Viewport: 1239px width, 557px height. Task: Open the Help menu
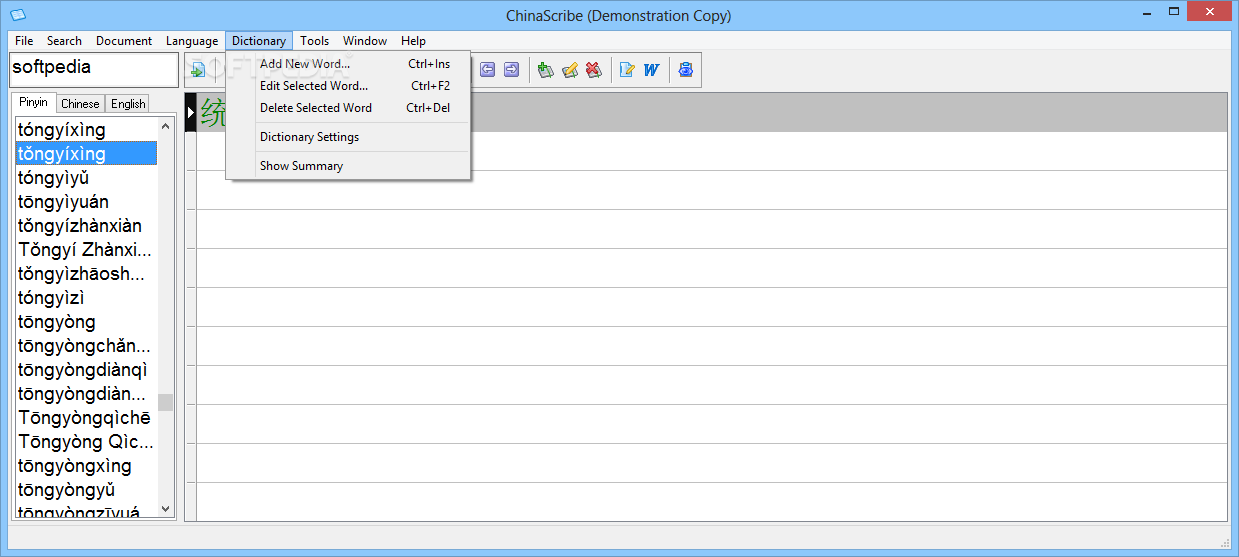point(414,41)
